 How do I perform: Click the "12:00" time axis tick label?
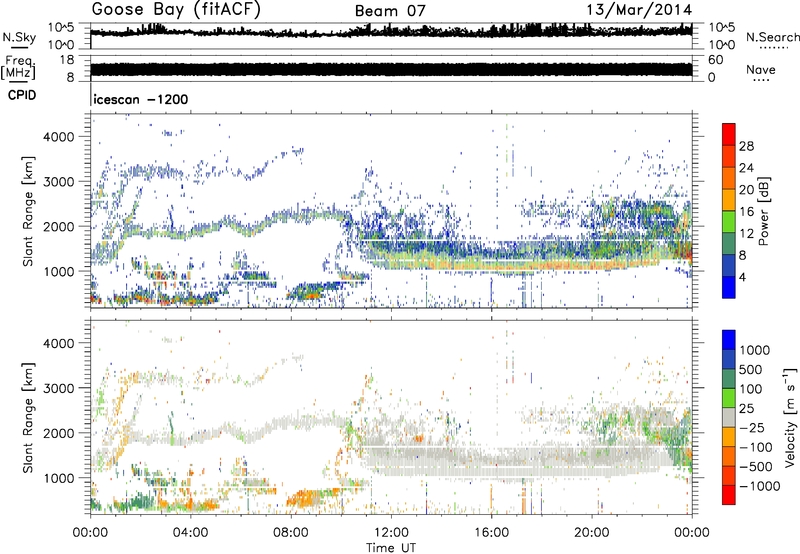pyautogui.click(x=391, y=533)
